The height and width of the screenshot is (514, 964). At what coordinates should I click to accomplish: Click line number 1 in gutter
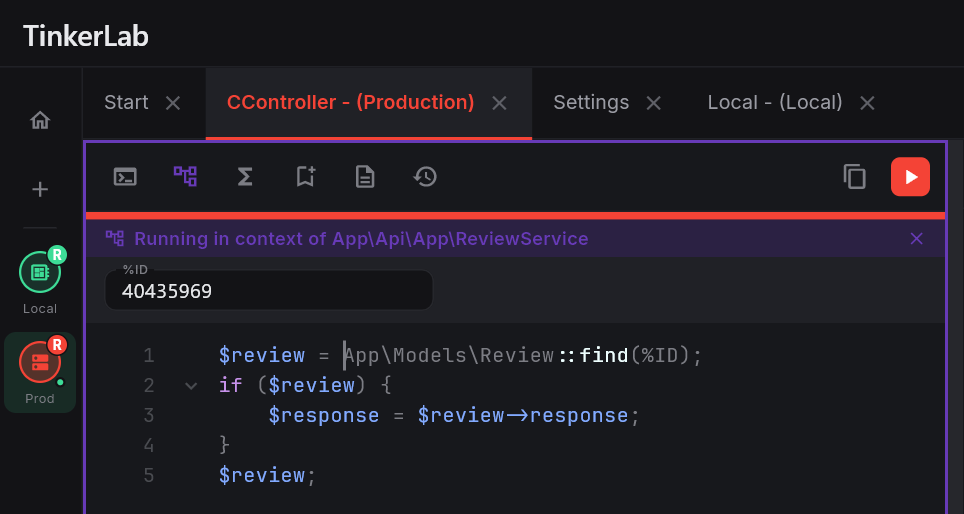click(x=148, y=355)
